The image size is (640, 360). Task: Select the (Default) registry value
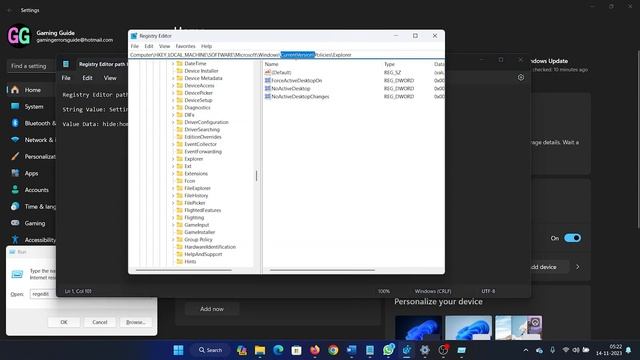coord(281,72)
